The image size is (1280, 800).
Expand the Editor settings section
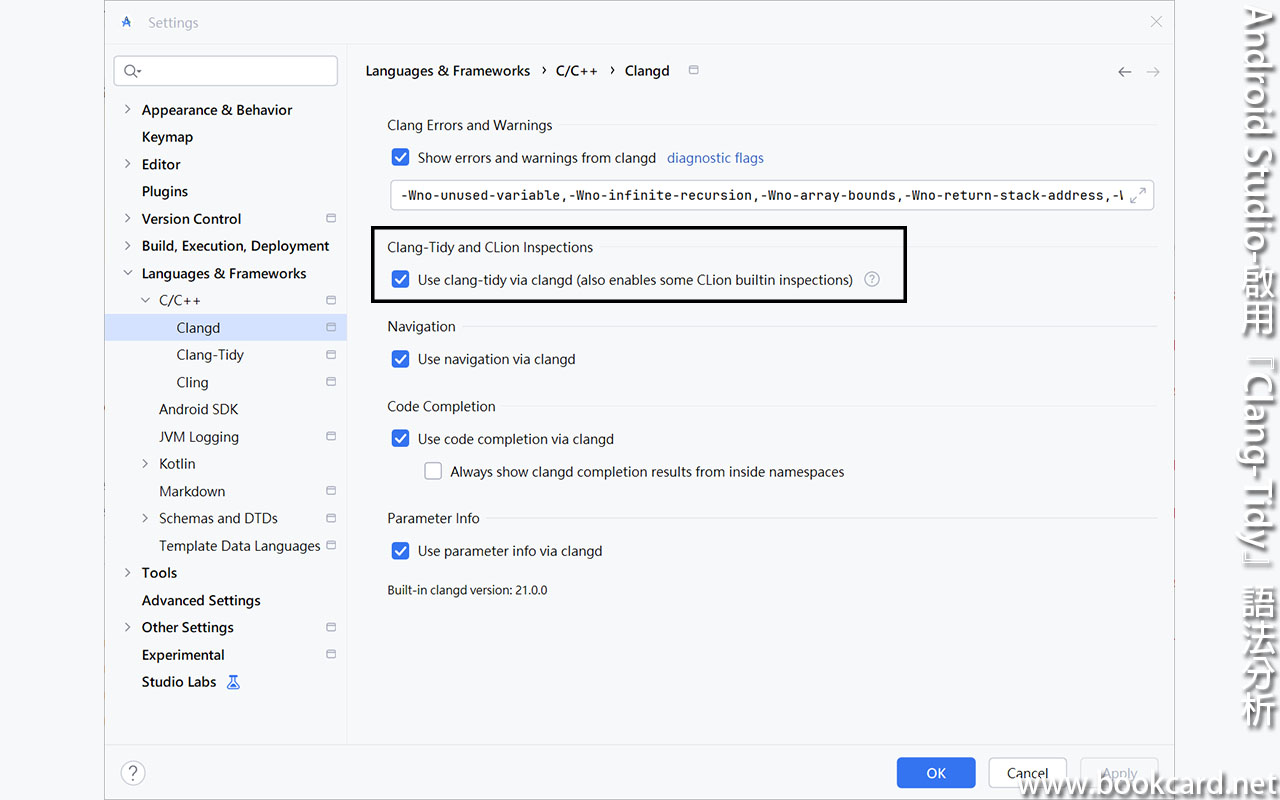pyautogui.click(x=127, y=164)
